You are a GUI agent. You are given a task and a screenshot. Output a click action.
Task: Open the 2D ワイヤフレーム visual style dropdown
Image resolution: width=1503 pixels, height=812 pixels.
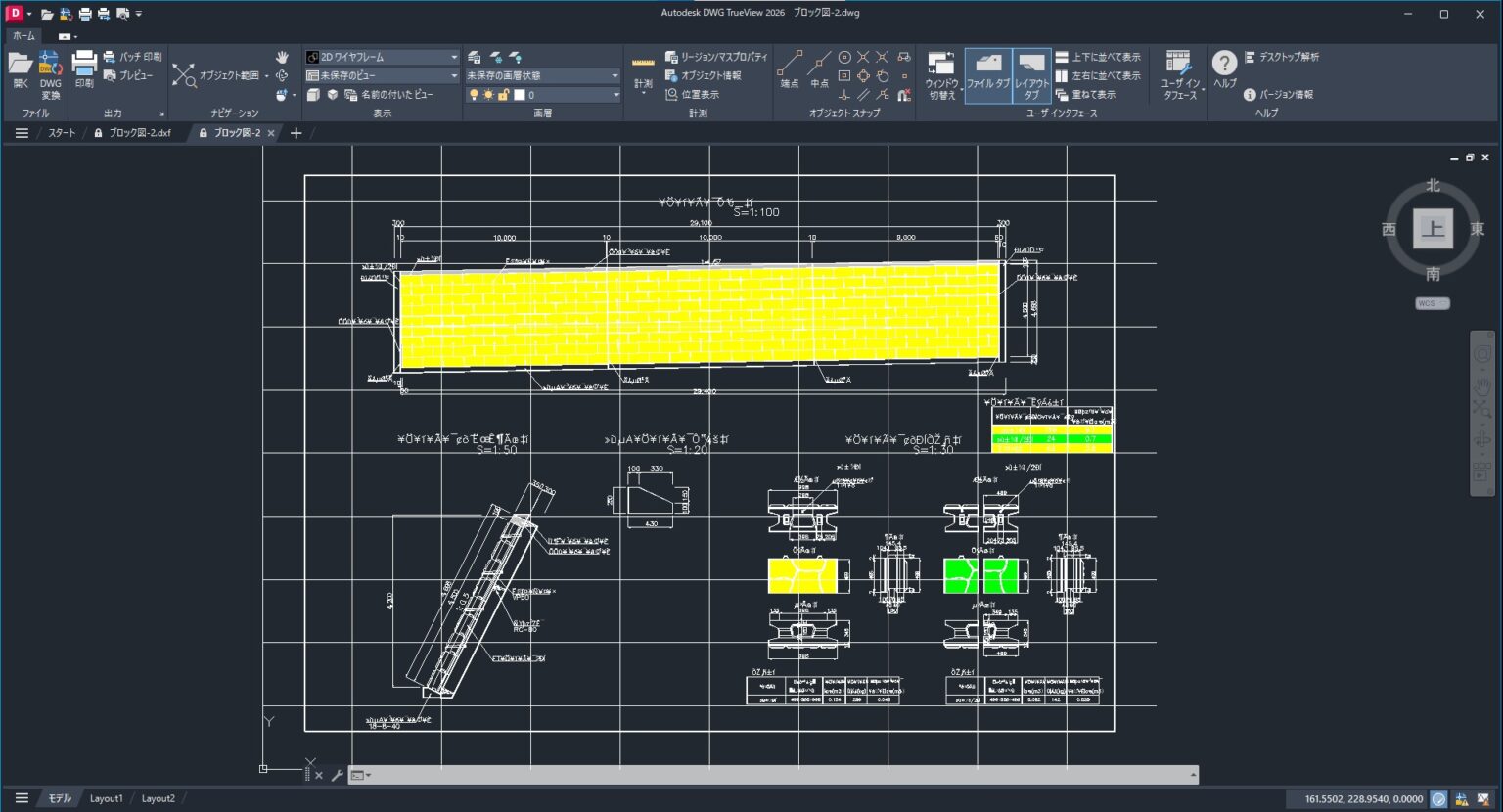click(381, 57)
